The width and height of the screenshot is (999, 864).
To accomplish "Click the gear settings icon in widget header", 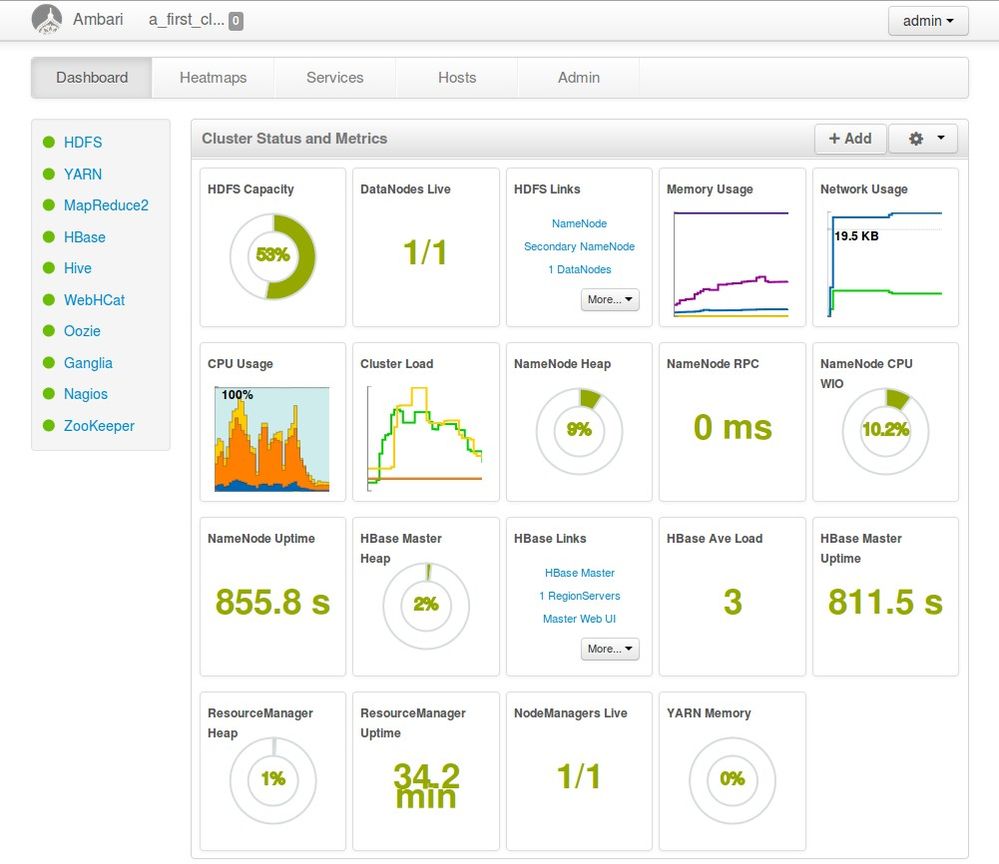I will click(x=916, y=139).
